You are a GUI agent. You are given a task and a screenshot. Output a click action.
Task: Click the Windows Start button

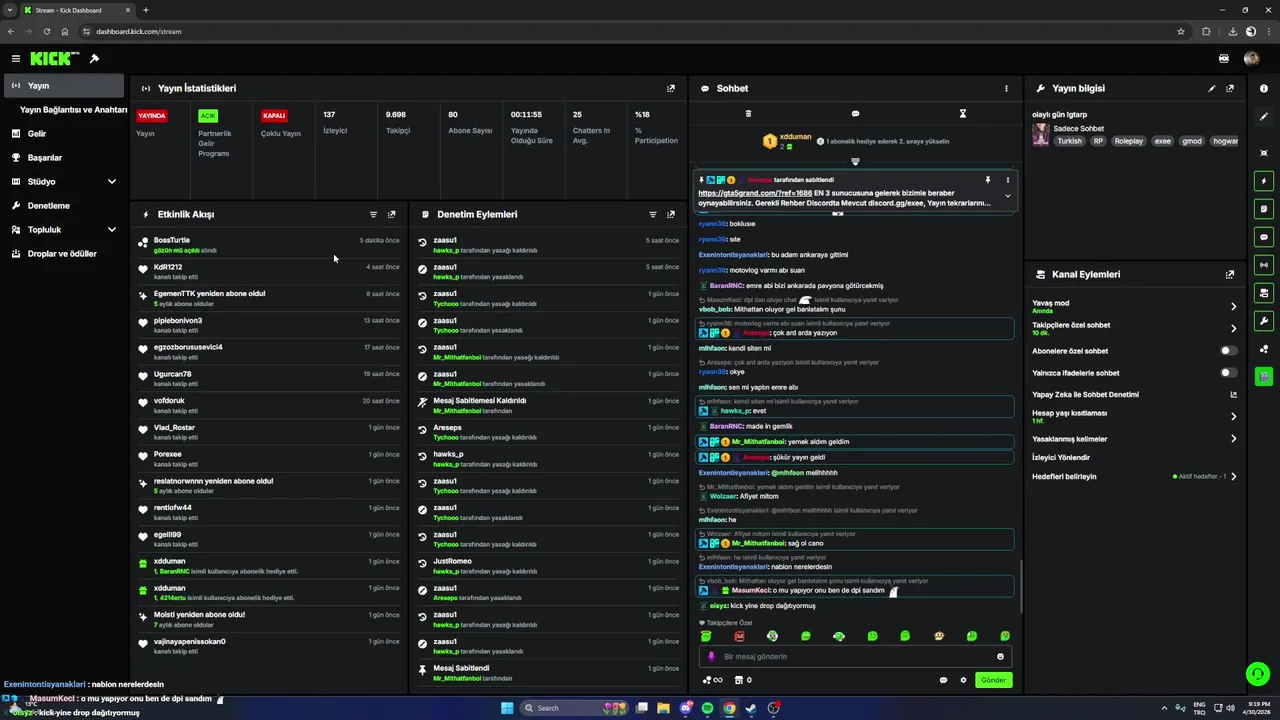click(507, 708)
